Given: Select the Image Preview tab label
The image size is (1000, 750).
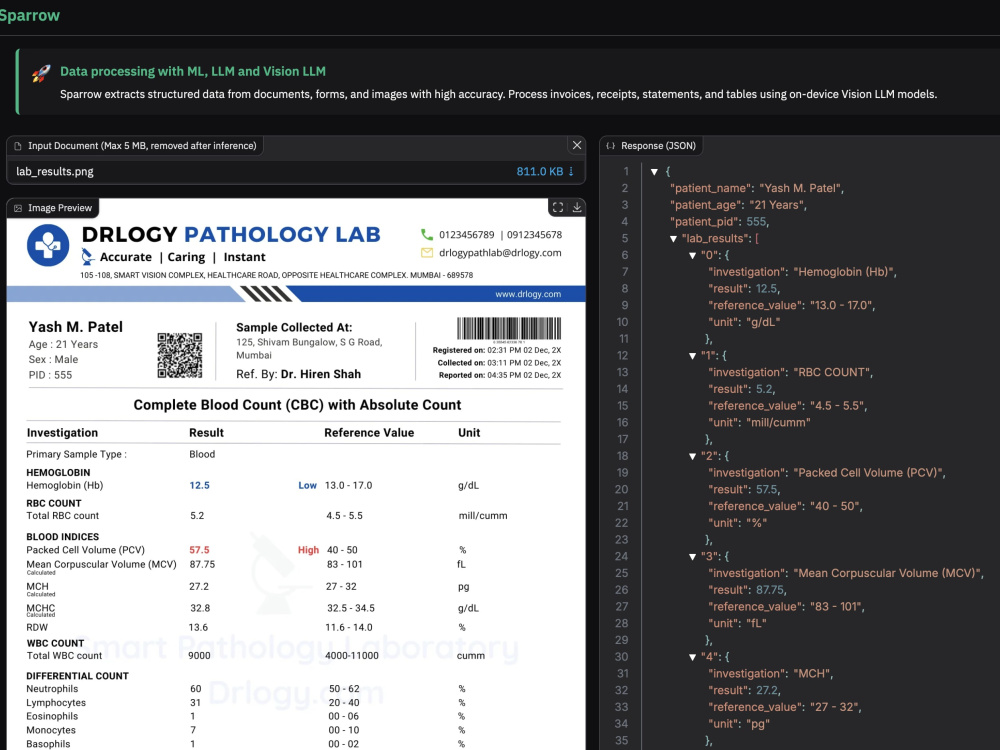Looking at the screenshot, I should click(x=60, y=208).
